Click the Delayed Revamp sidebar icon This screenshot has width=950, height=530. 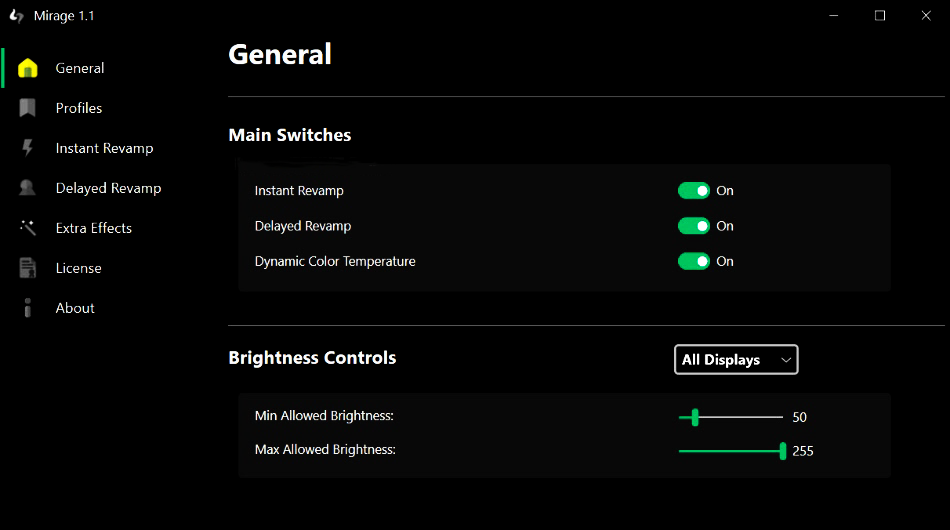point(27,188)
